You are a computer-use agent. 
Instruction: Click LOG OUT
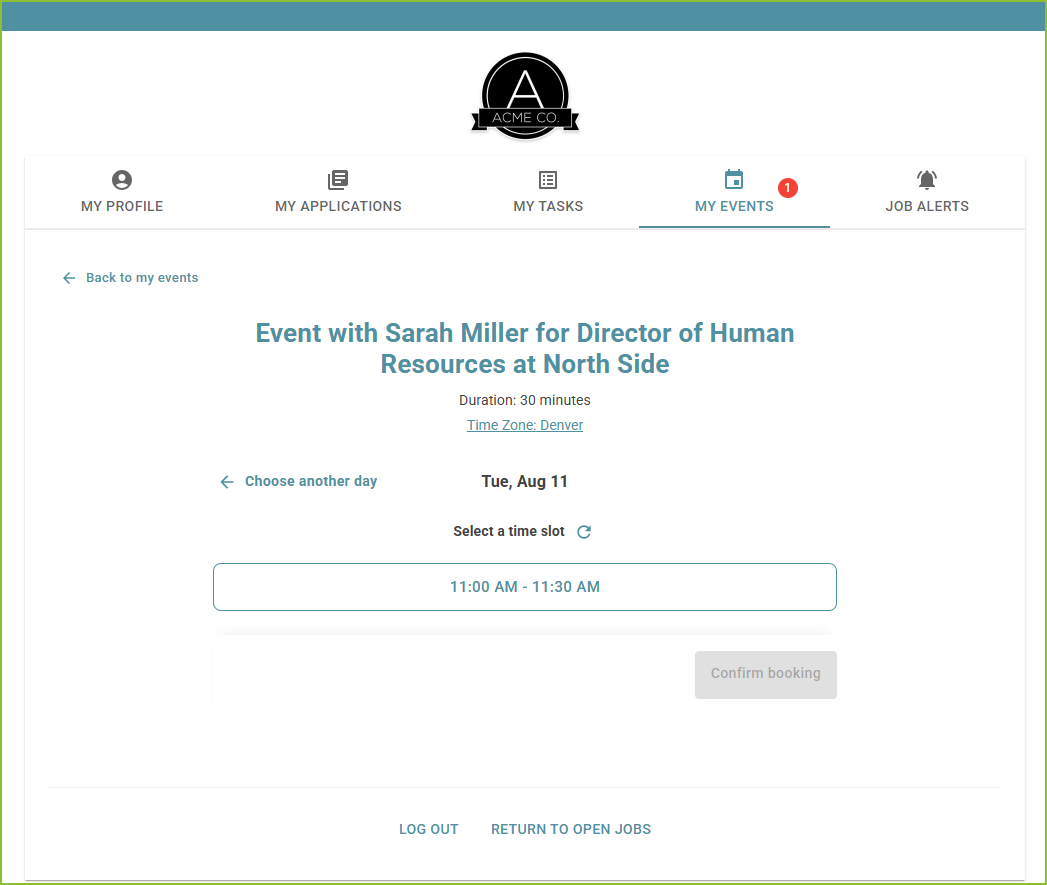(x=429, y=829)
